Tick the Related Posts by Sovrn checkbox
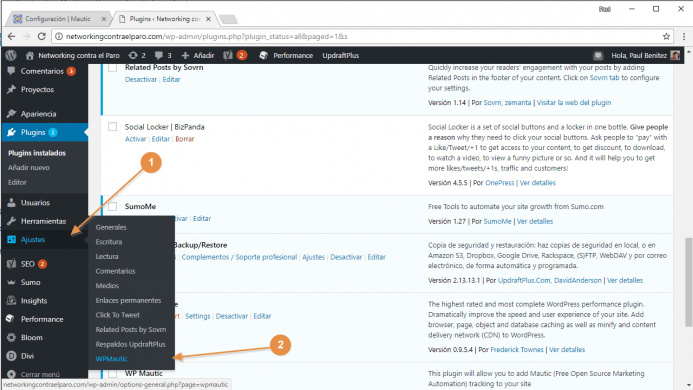This screenshot has width=693, height=390. [113, 67]
